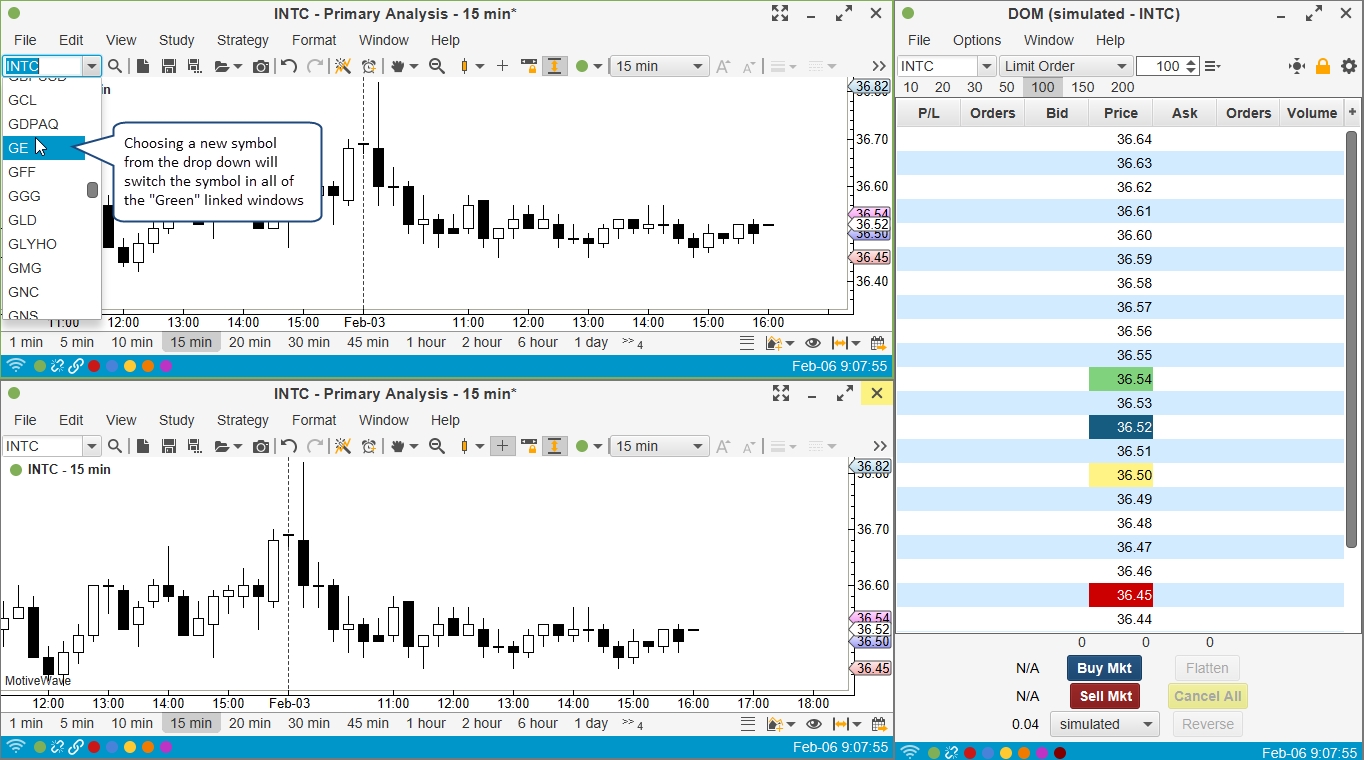The image size is (1364, 760).
Task: Click the symbol dropdown list scrollbar handle
Action: click(x=92, y=190)
